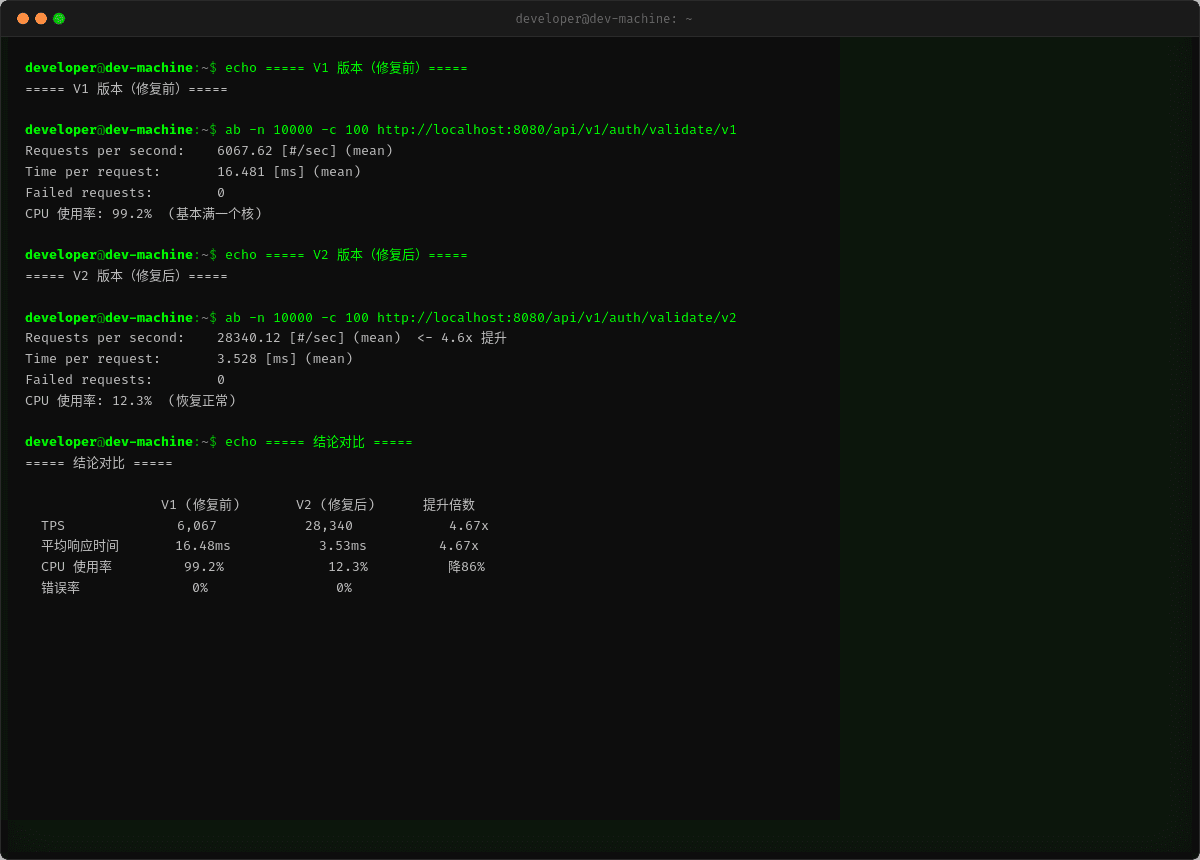Click the command echo V1 版本（修复前）
1200x860 pixels.
point(346,68)
